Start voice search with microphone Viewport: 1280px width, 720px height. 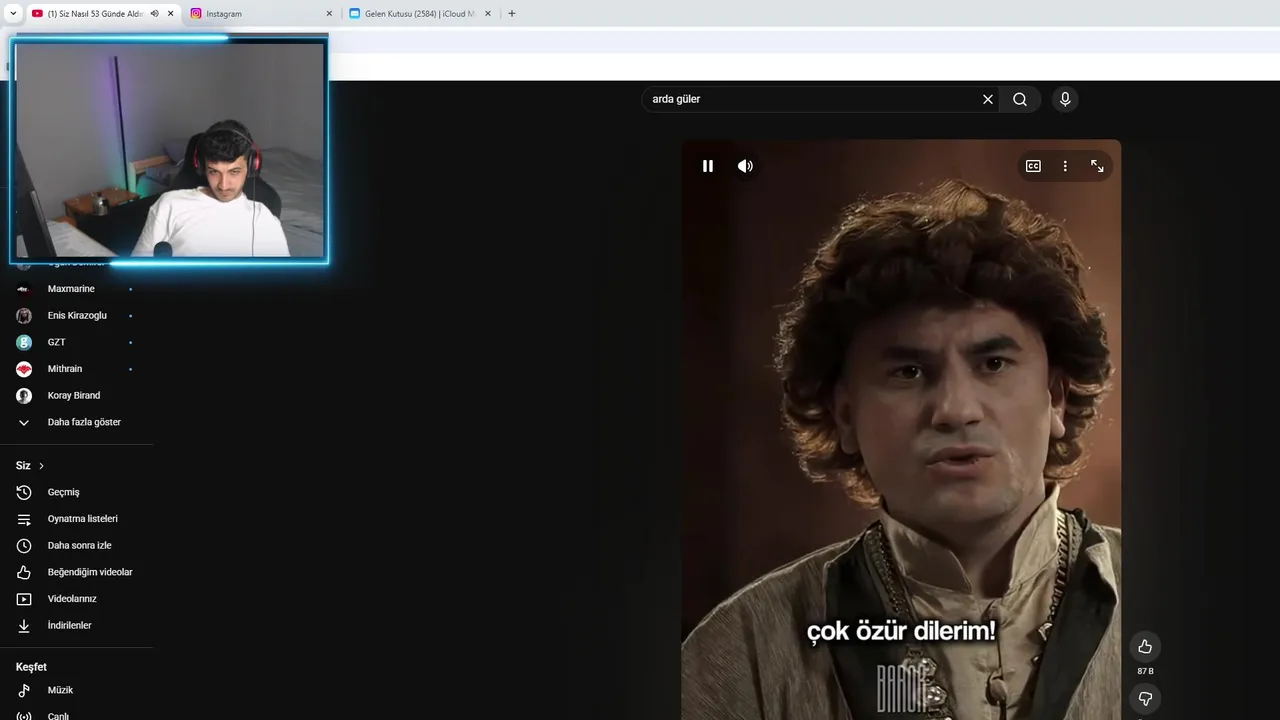pyautogui.click(x=1065, y=99)
